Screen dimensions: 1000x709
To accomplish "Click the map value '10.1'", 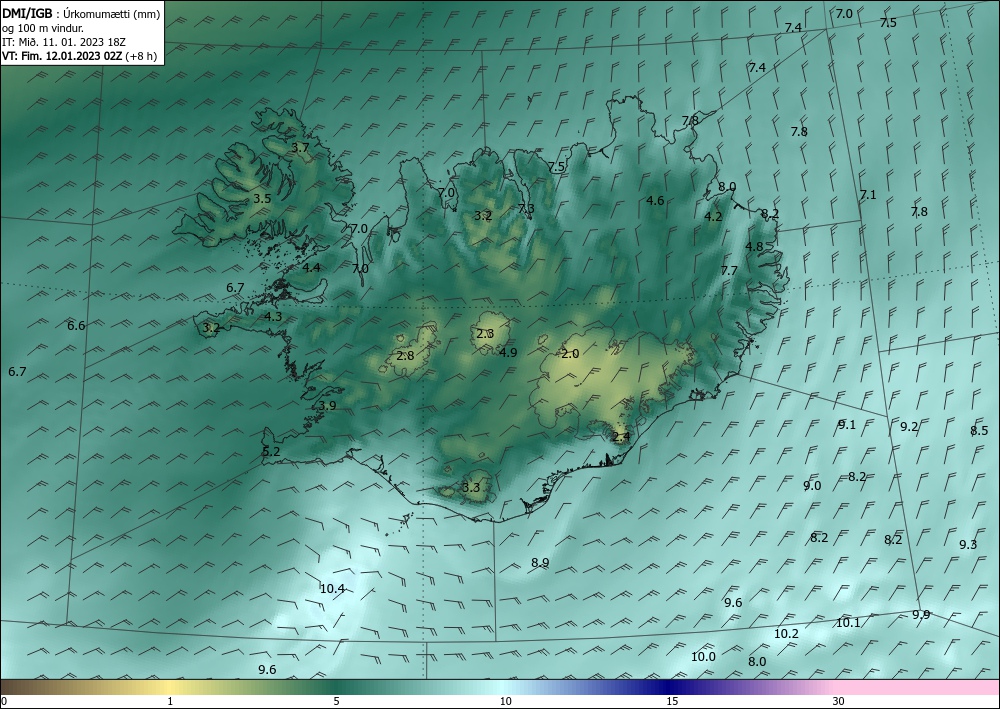I will [x=848, y=623].
